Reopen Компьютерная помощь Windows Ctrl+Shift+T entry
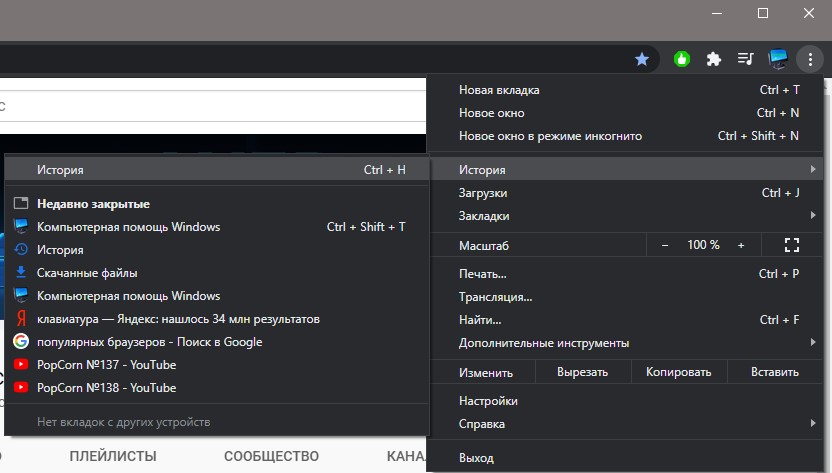832x473 pixels. (216, 227)
